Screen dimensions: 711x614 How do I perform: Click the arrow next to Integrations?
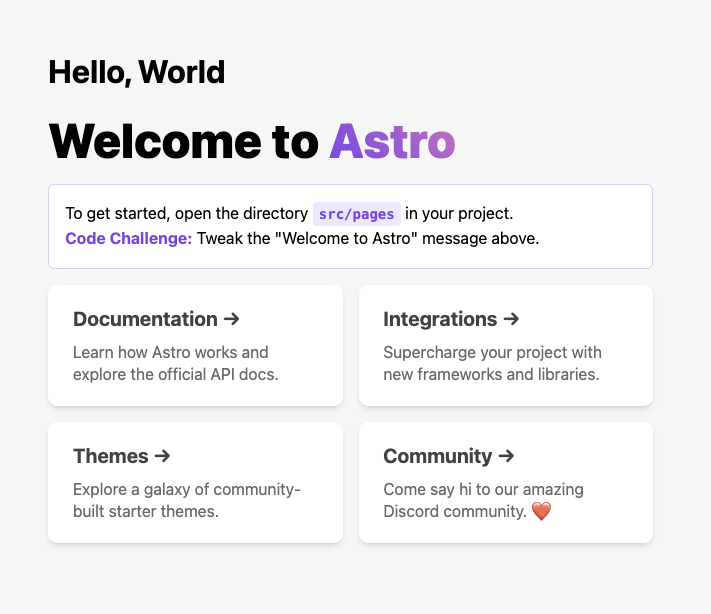coord(511,319)
